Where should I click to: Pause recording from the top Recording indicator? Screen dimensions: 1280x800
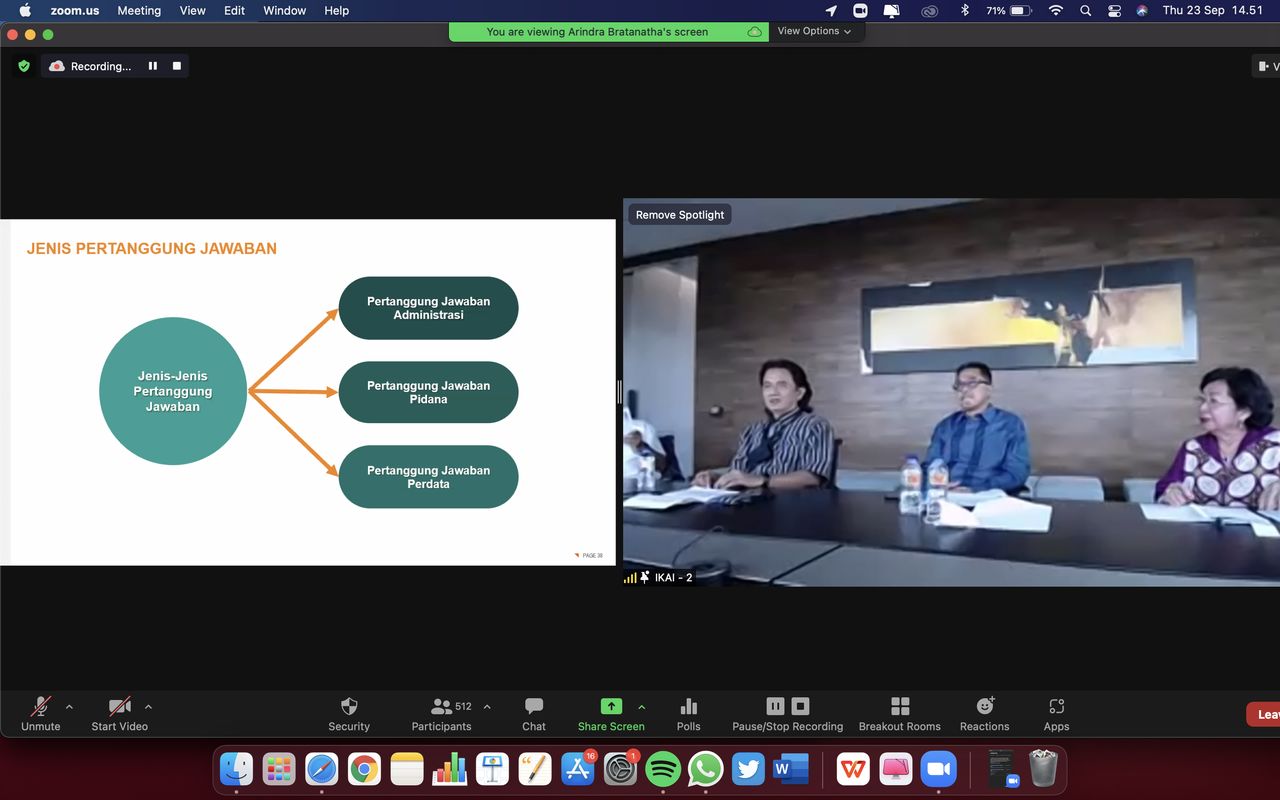pos(153,66)
